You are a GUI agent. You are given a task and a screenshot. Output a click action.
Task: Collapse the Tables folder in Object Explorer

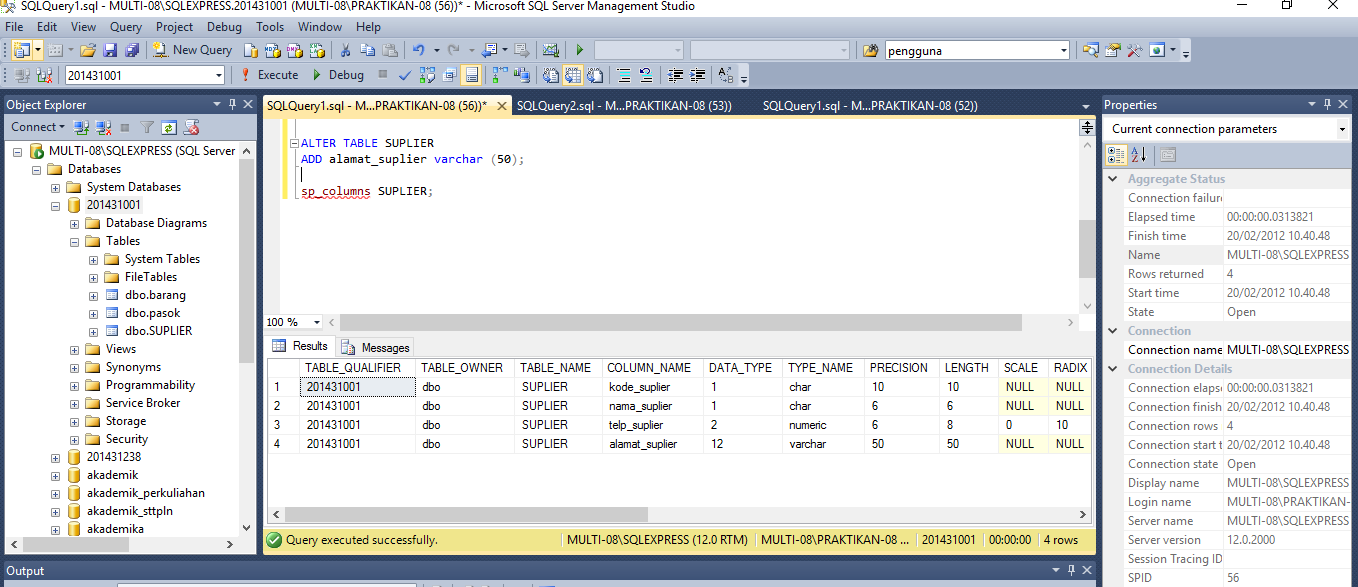(73, 240)
